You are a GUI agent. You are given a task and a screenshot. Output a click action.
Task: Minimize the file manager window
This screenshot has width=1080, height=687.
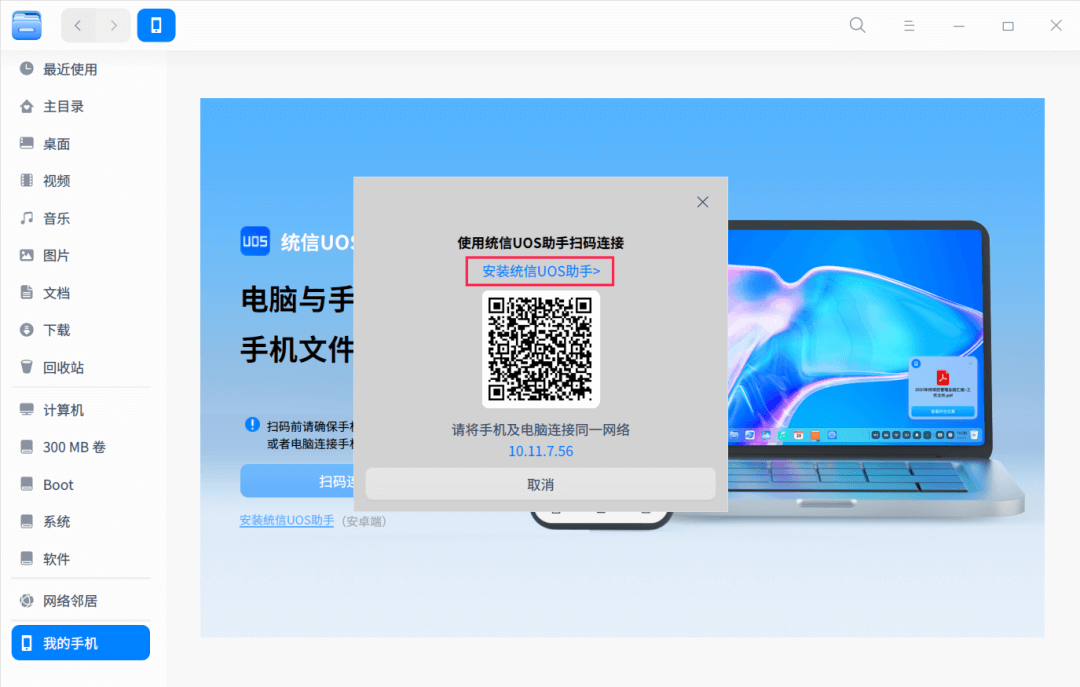point(959,25)
